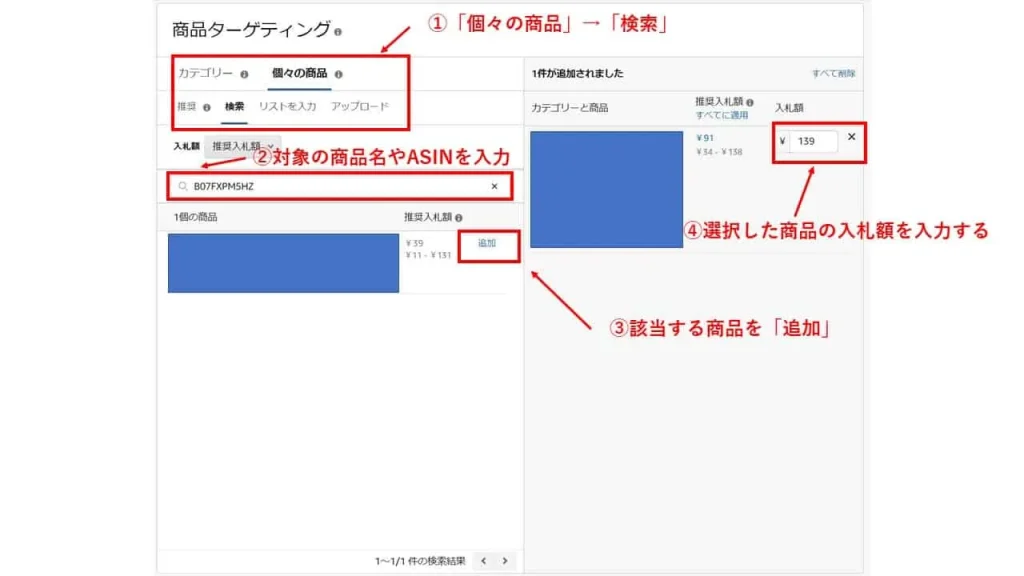The width and height of the screenshot is (1024, 576).
Task: Click the 入札額 field showing 139
Action: (814, 141)
